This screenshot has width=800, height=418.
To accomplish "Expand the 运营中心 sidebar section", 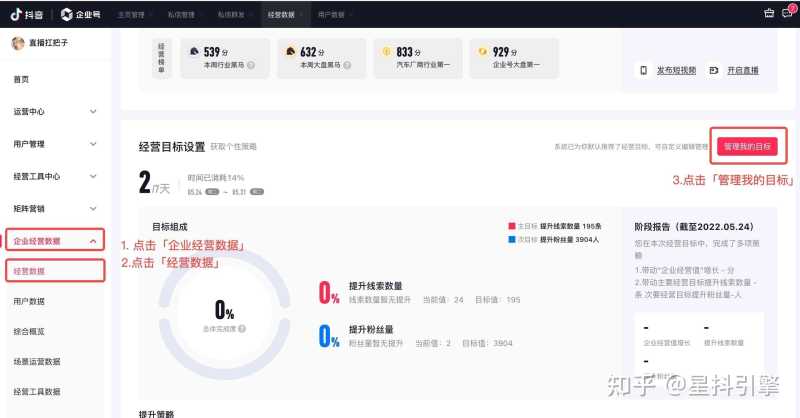I will click(x=93, y=111).
